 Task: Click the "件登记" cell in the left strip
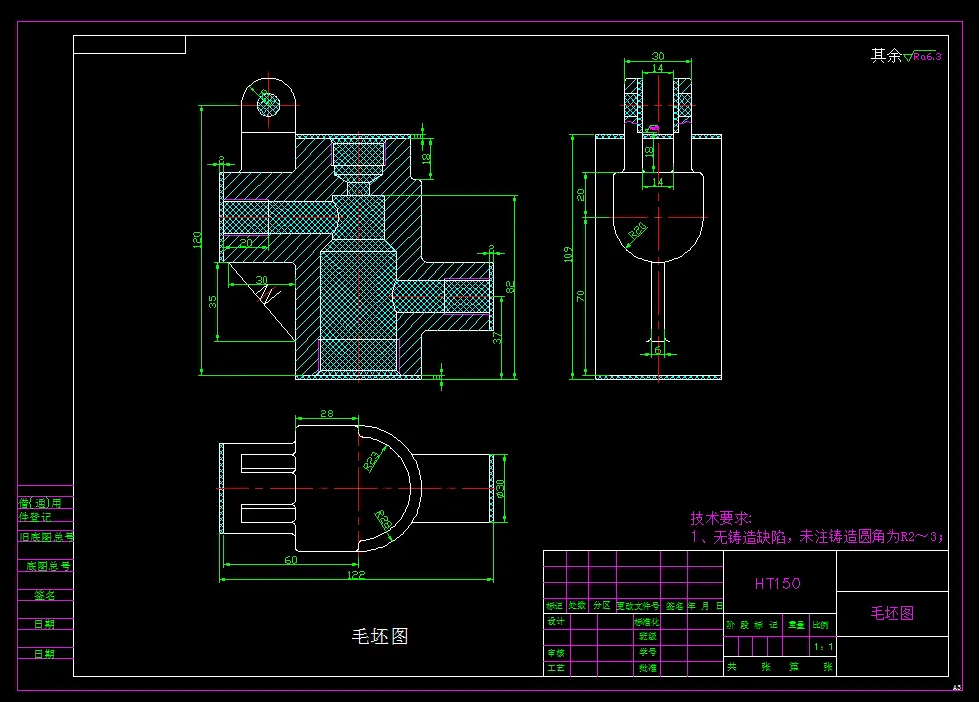point(35,517)
